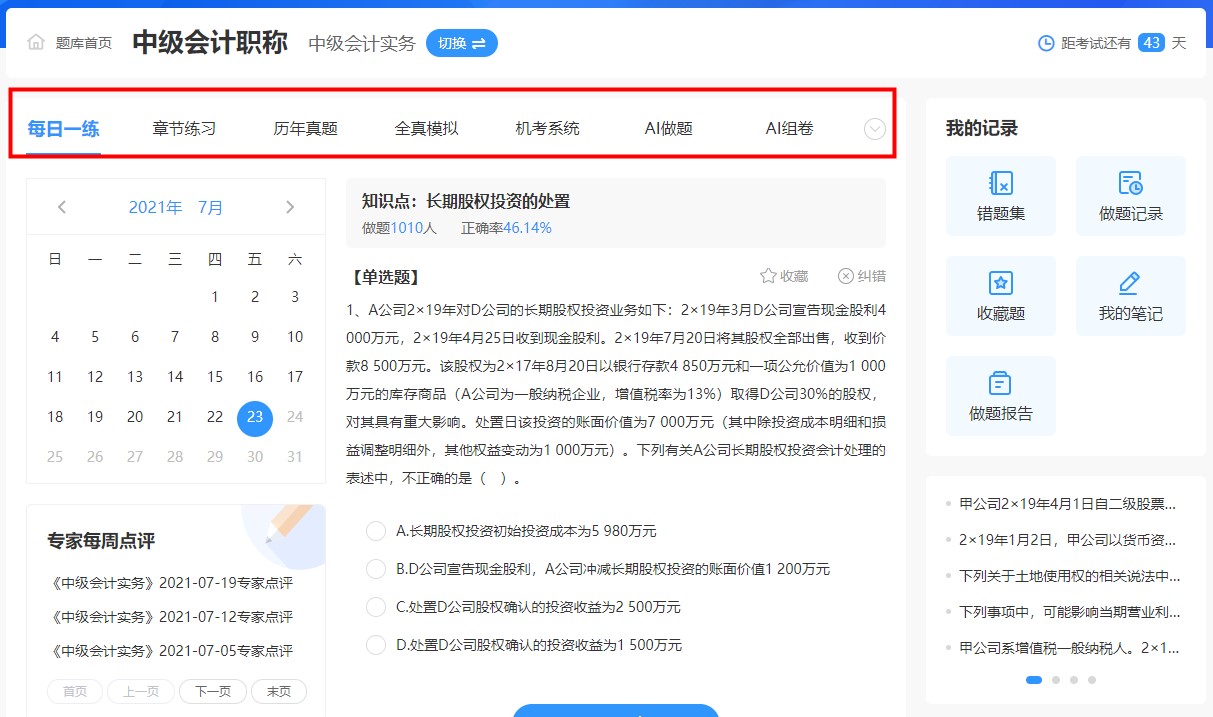Open 做题记录 from the records panel

pyautogui.click(x=1130, y=195)
